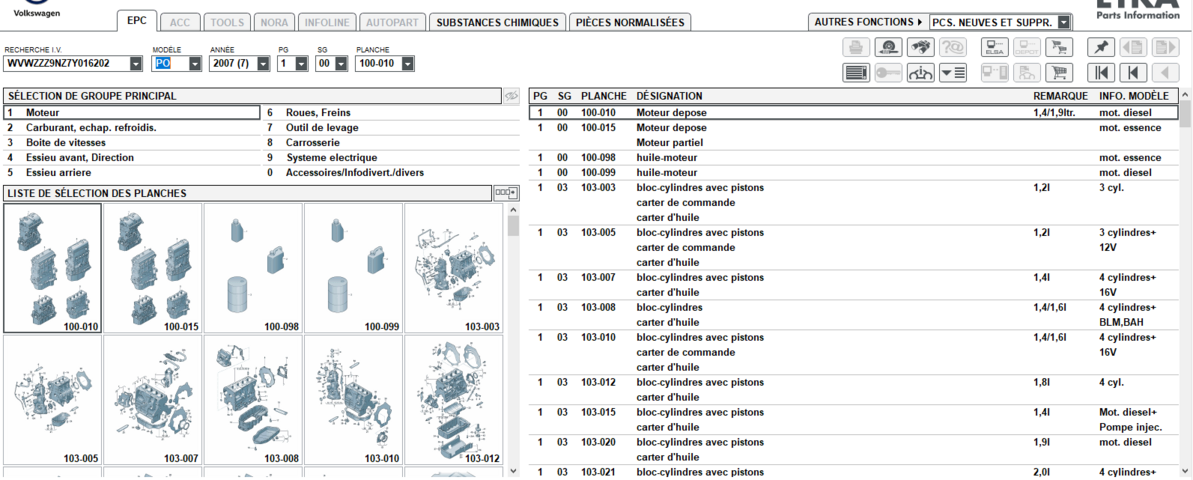Go to previous illustration button

point(1133,73)
